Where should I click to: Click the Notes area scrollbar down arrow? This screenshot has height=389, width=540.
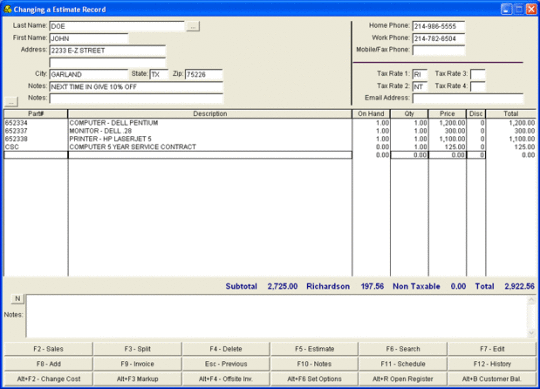(531, 333)
